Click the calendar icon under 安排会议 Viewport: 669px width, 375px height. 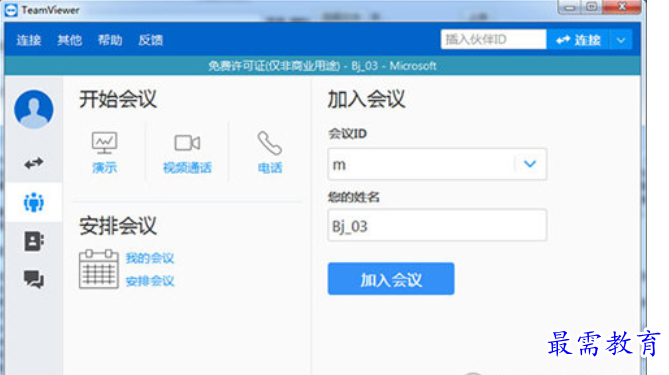[x=99, y=269]
